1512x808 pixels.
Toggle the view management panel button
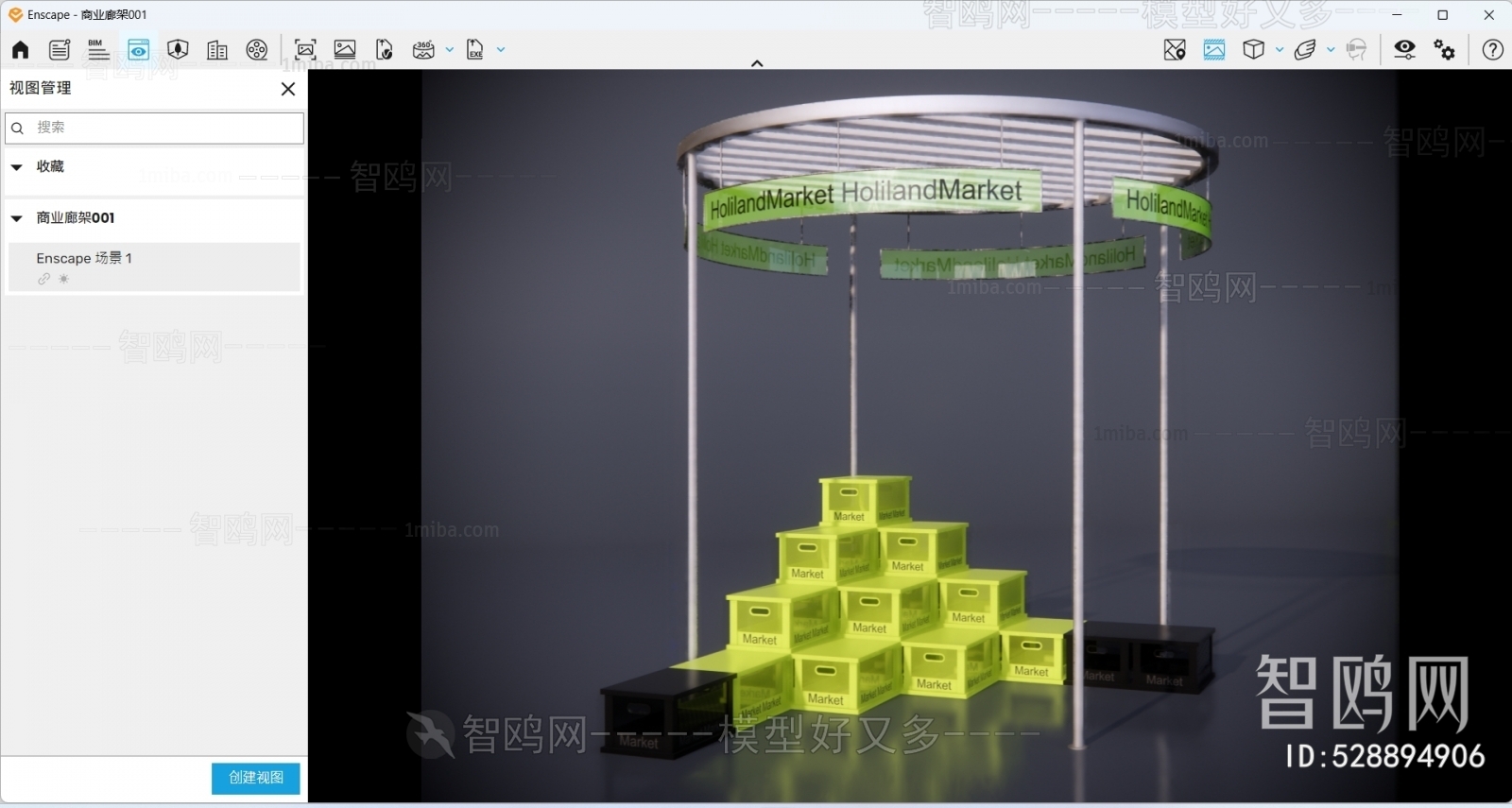coord(139,50)
